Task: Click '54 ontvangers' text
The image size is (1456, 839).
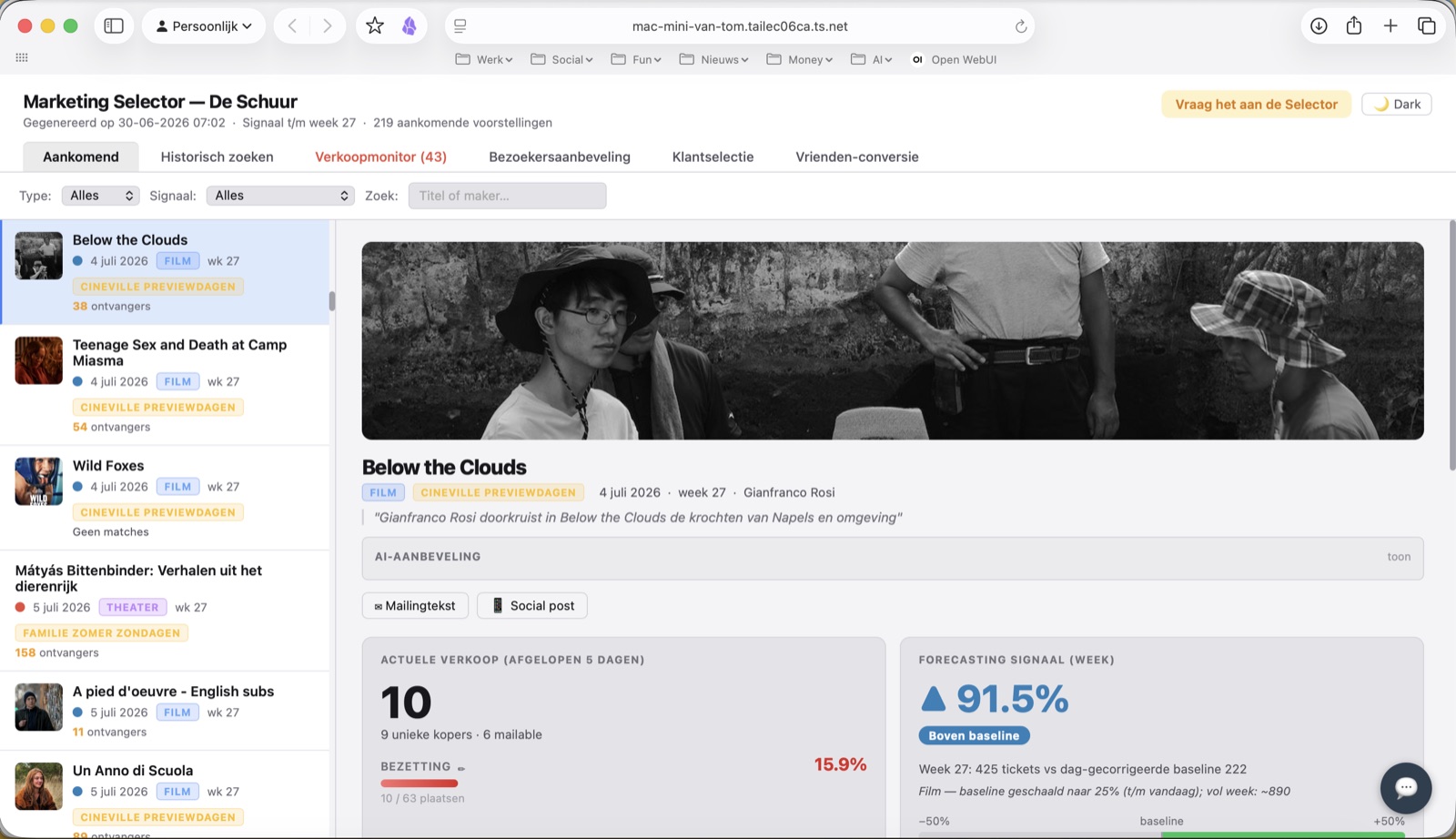Action: coord(112,427)
